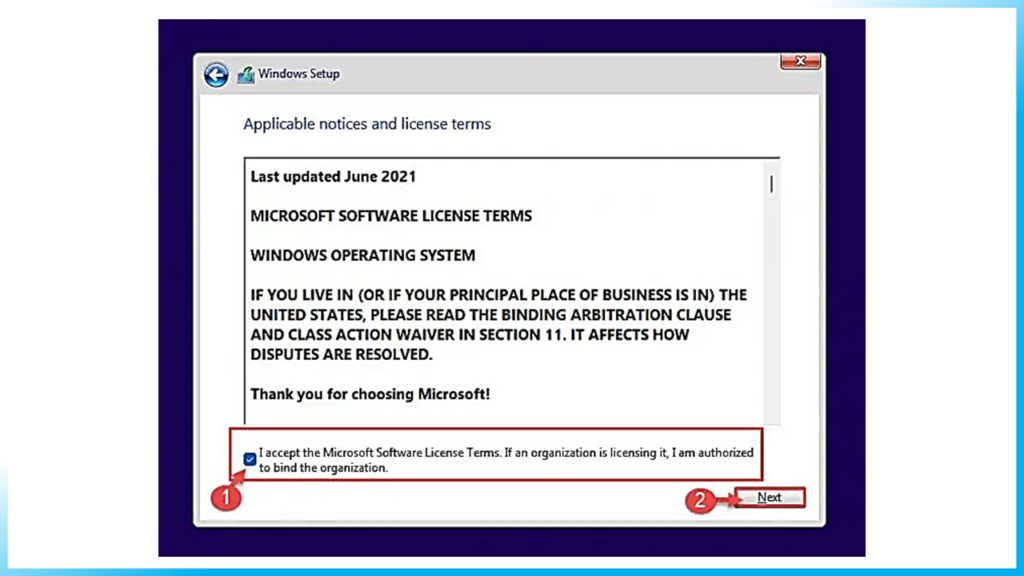Screen dimensions: 1024x576
Task: Click the Windows Setup logo icon in title bar
Action: click(x=245, y=73)
